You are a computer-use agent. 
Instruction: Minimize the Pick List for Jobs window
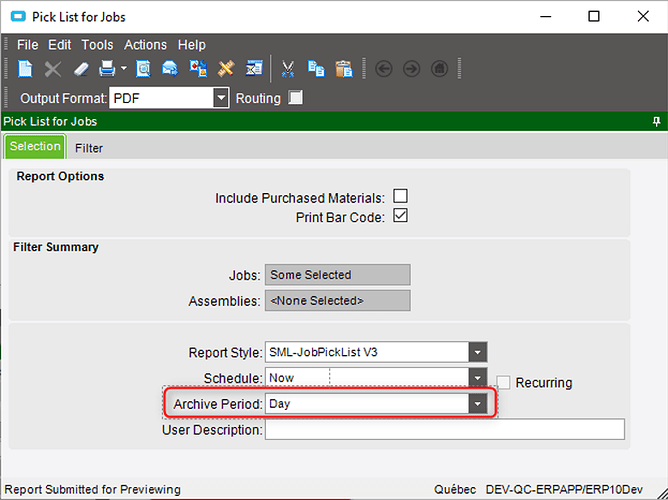(x=545, y=17)
